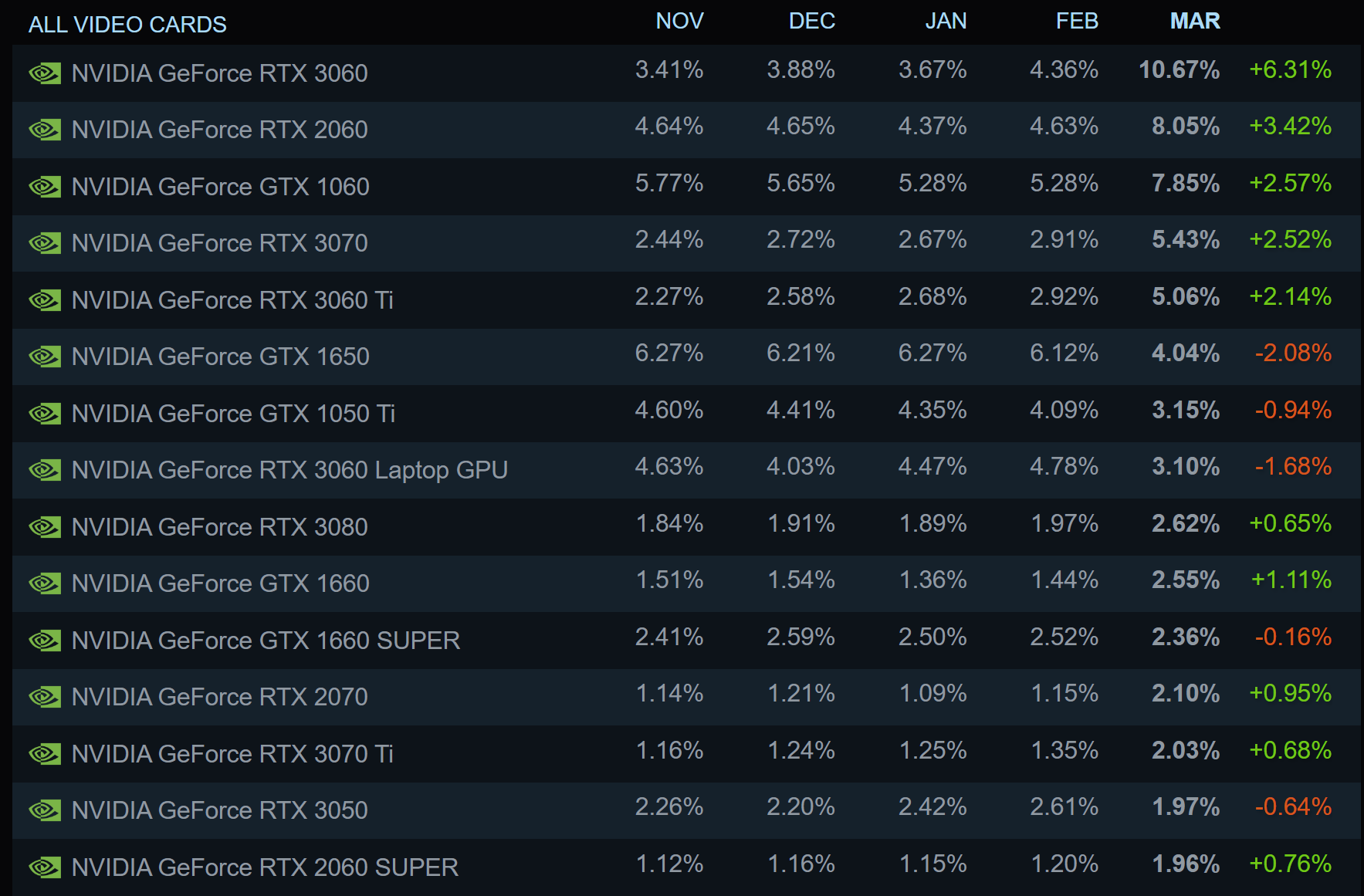
Task: Click NVIDIA logo icon beside RTX 3050
Action: (x=45, y=810)
